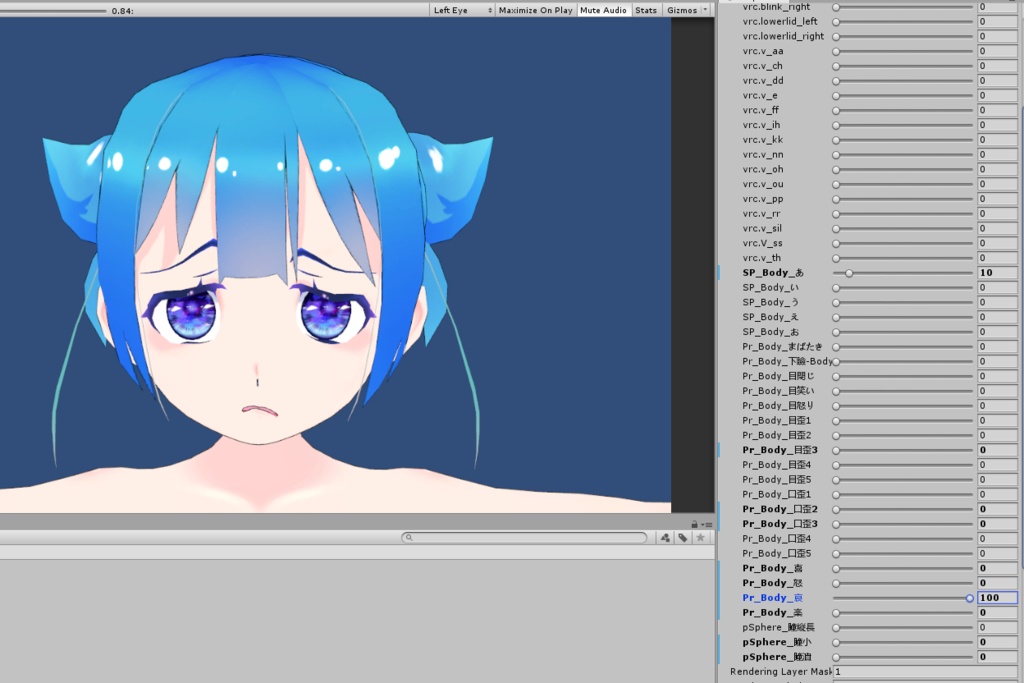The image size is (1024, 683).
Task: Click the SP_Body_あ slider handle
Action: pyautogui.click(x=849, y=273)
